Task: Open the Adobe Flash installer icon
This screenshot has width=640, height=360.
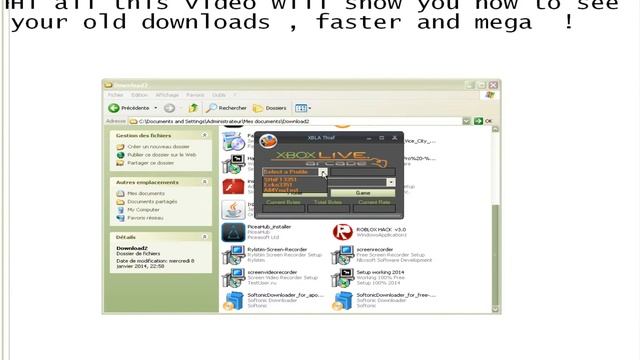Action: coord(233,187)
